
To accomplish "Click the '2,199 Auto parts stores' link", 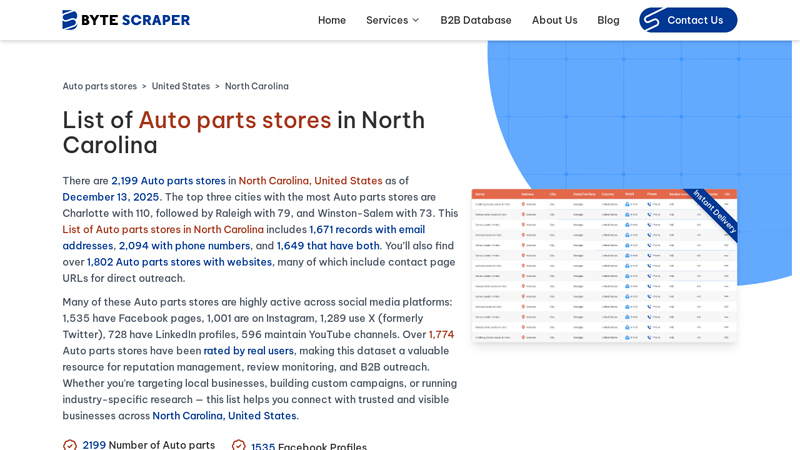I will 168,181.
